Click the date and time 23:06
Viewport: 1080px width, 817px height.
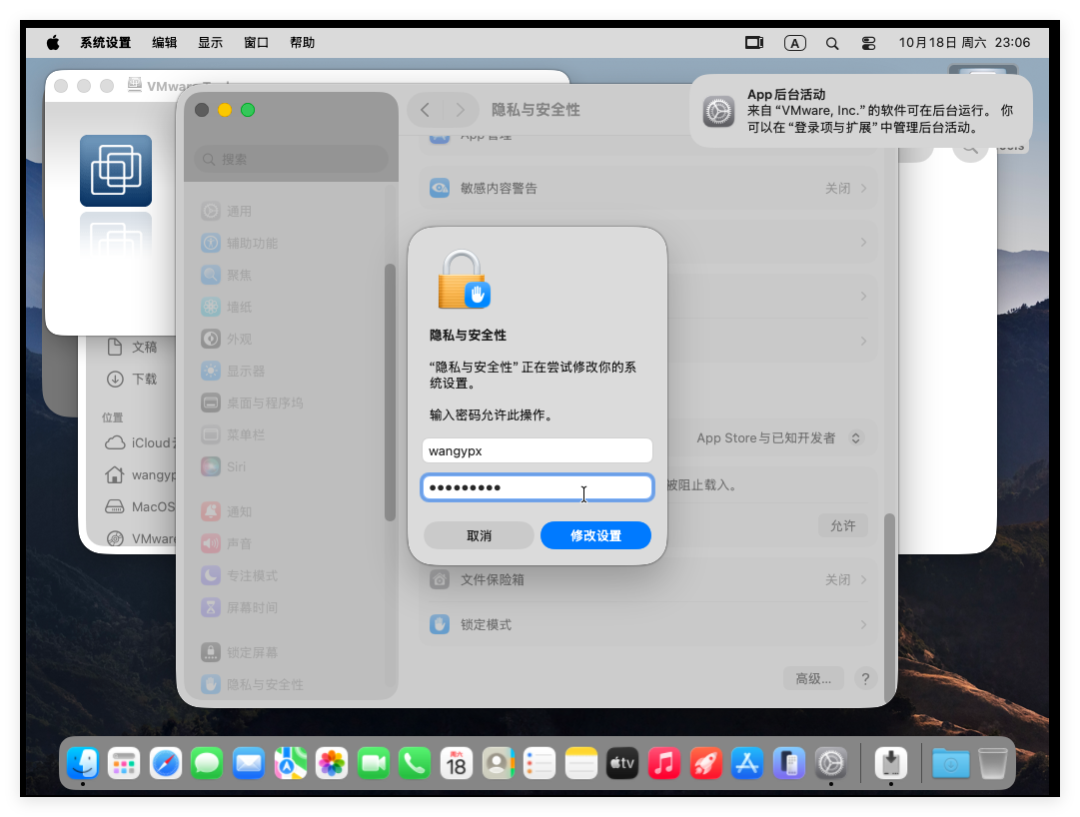pyautogui.click(x=964, y=43)
